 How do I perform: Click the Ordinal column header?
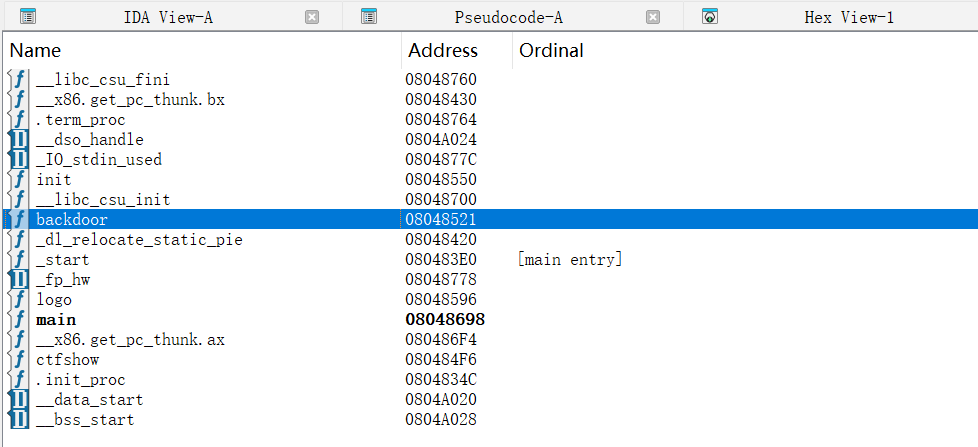pyautogui.click(x=551, y=50)
